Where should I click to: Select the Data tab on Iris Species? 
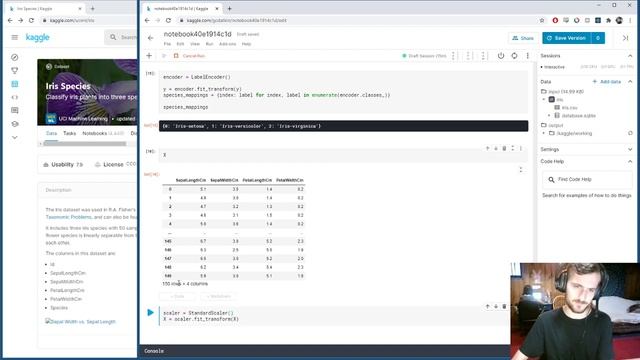click(51, 133)
